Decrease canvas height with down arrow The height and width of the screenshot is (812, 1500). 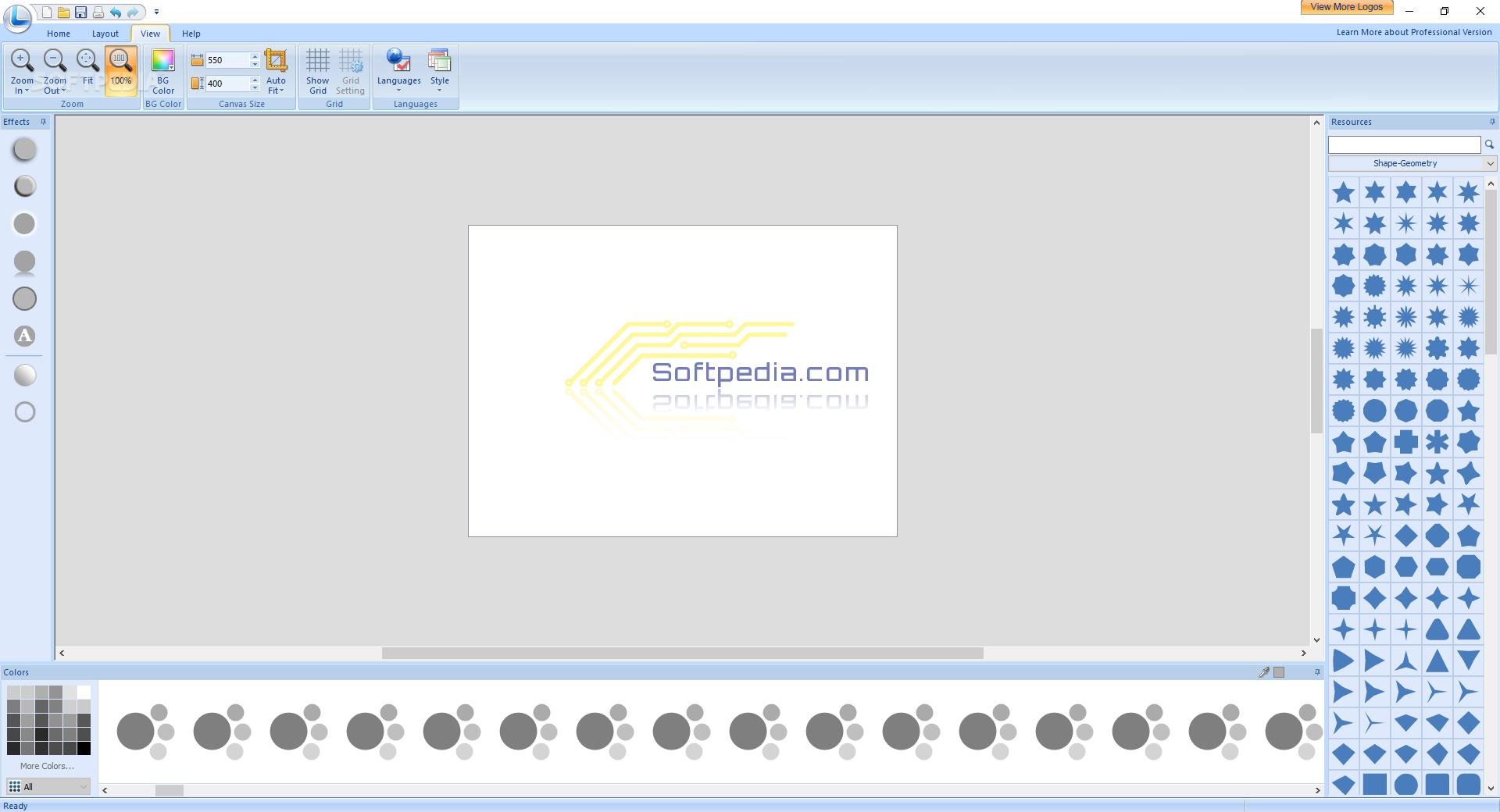[255, 87]
